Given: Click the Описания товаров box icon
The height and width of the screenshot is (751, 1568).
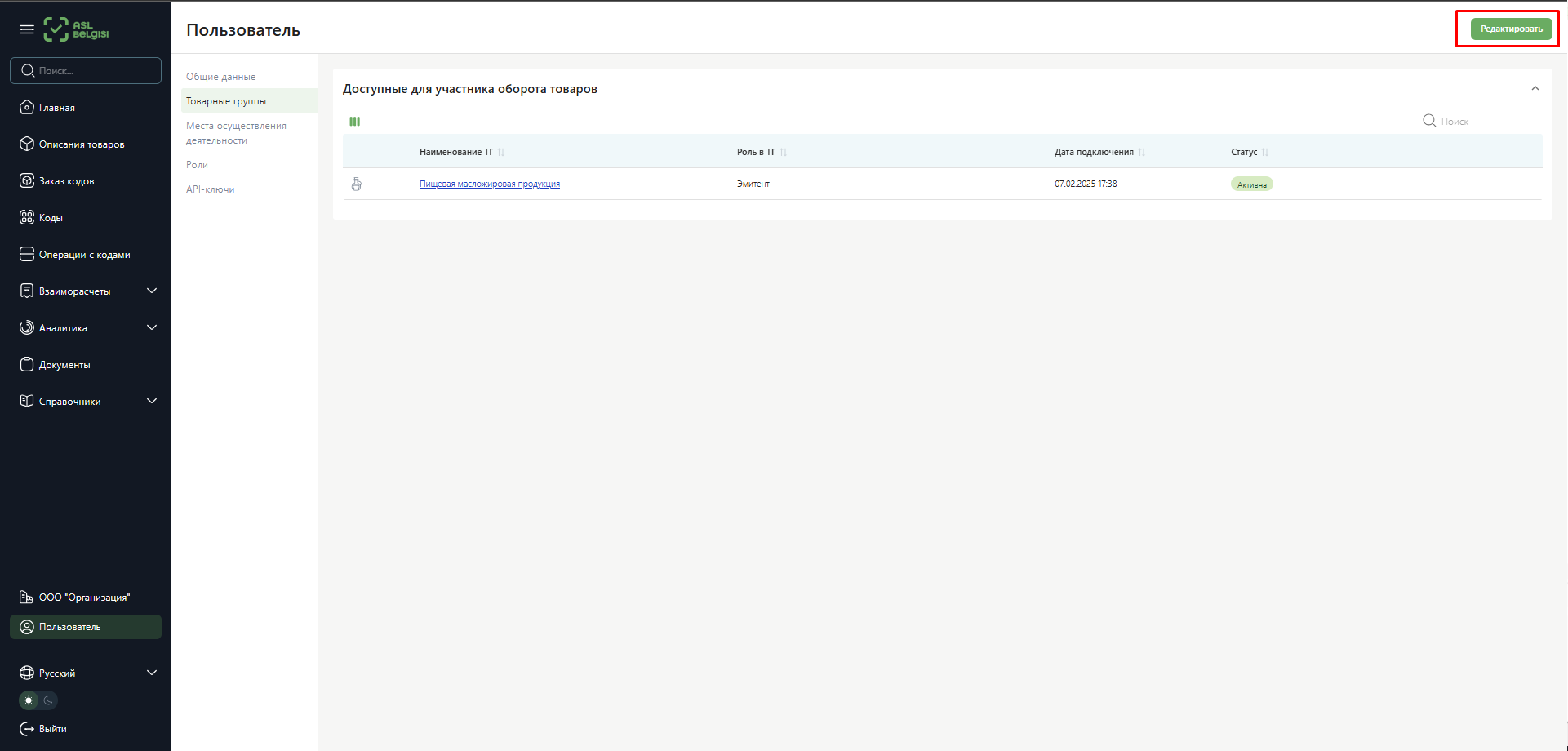Looking at the screenshot, I should (27, 144).
